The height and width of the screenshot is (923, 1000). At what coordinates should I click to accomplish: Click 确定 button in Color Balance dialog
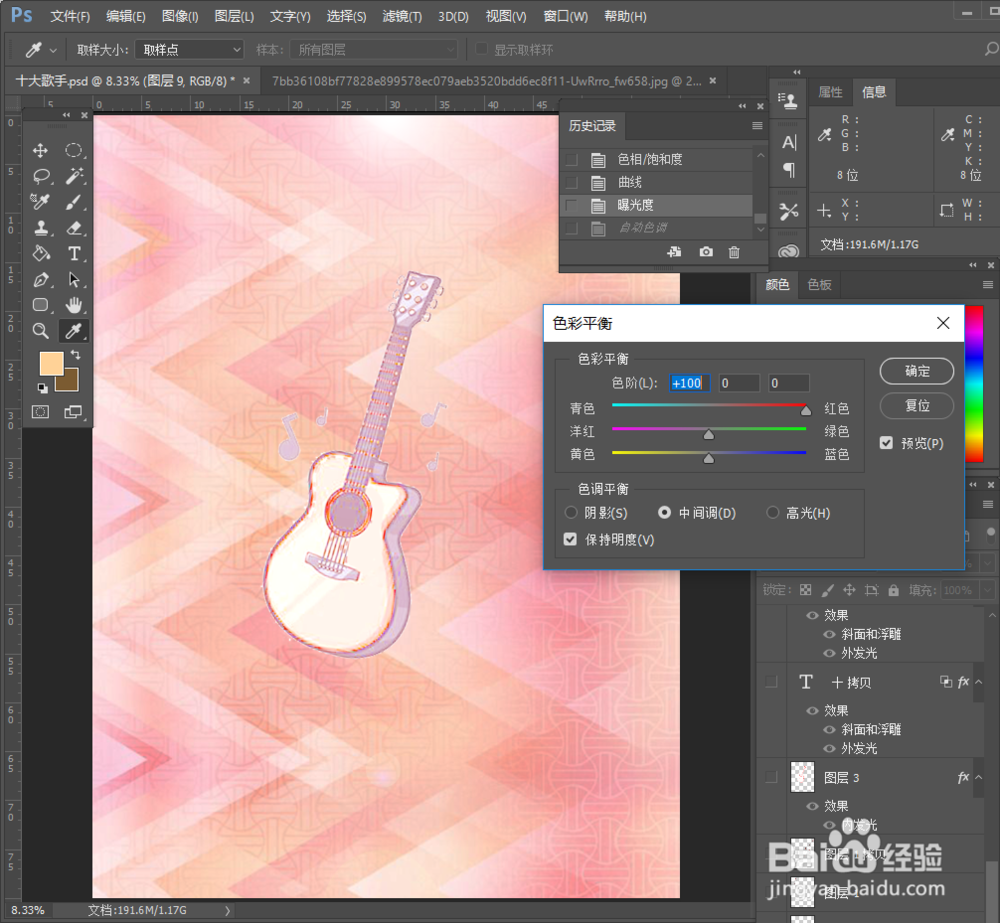pyautogui.click(x=916, y=371)
